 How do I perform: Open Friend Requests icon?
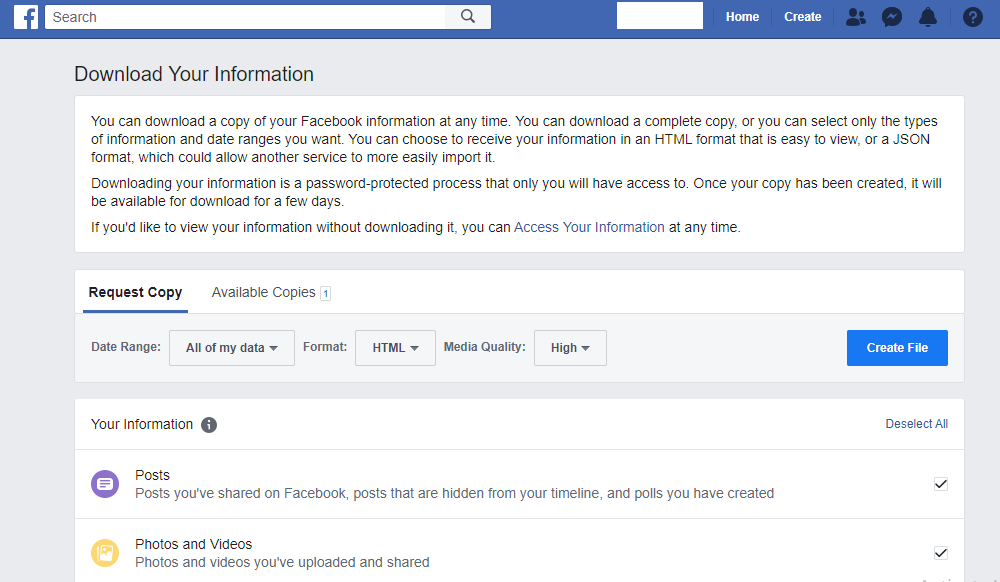click(x=855, y=17)
